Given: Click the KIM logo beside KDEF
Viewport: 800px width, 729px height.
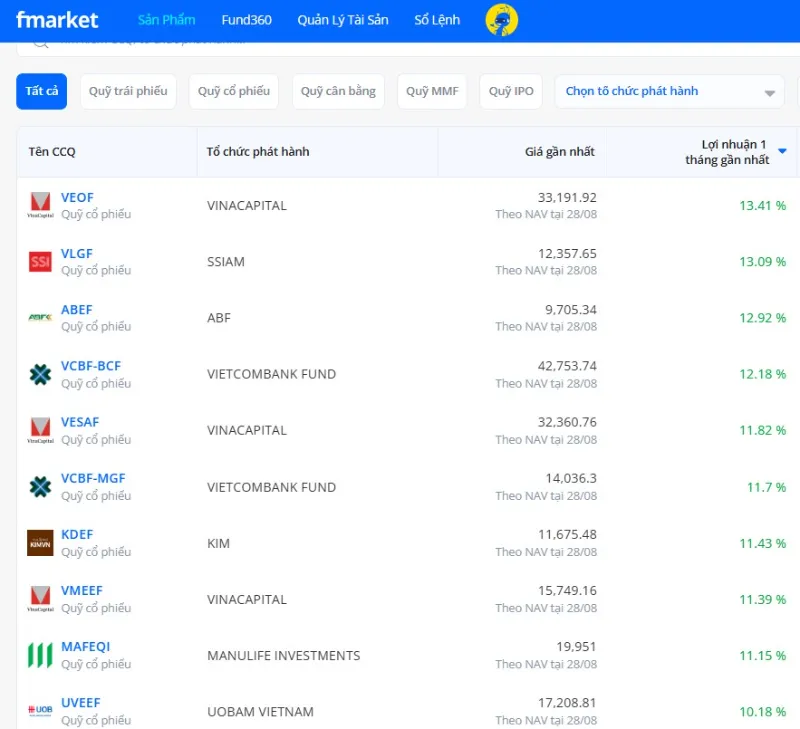Looking at the screenshot, I should [x=40, y=543].
